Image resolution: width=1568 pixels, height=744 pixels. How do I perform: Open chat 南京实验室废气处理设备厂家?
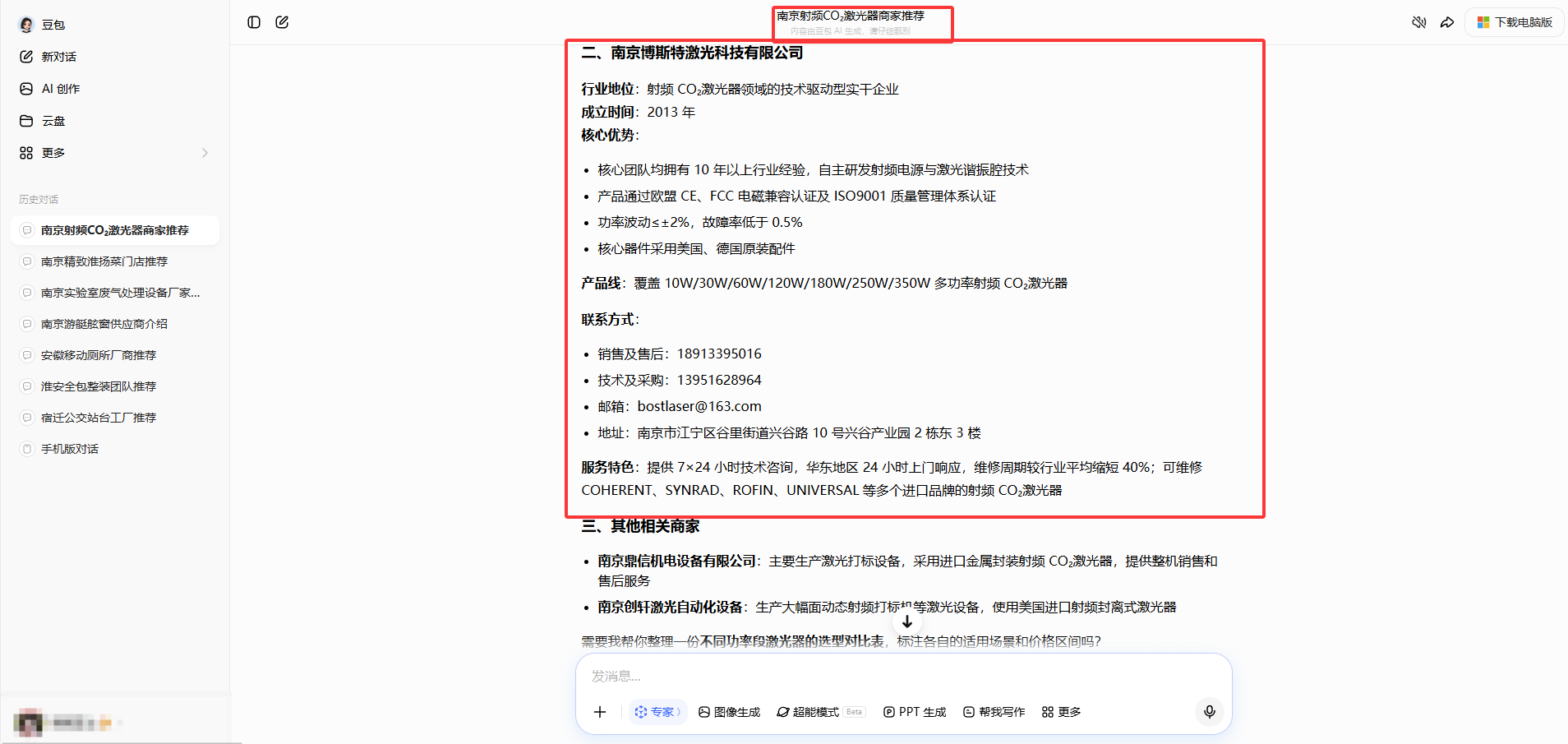pyautogui.click(x=115, y=293)
